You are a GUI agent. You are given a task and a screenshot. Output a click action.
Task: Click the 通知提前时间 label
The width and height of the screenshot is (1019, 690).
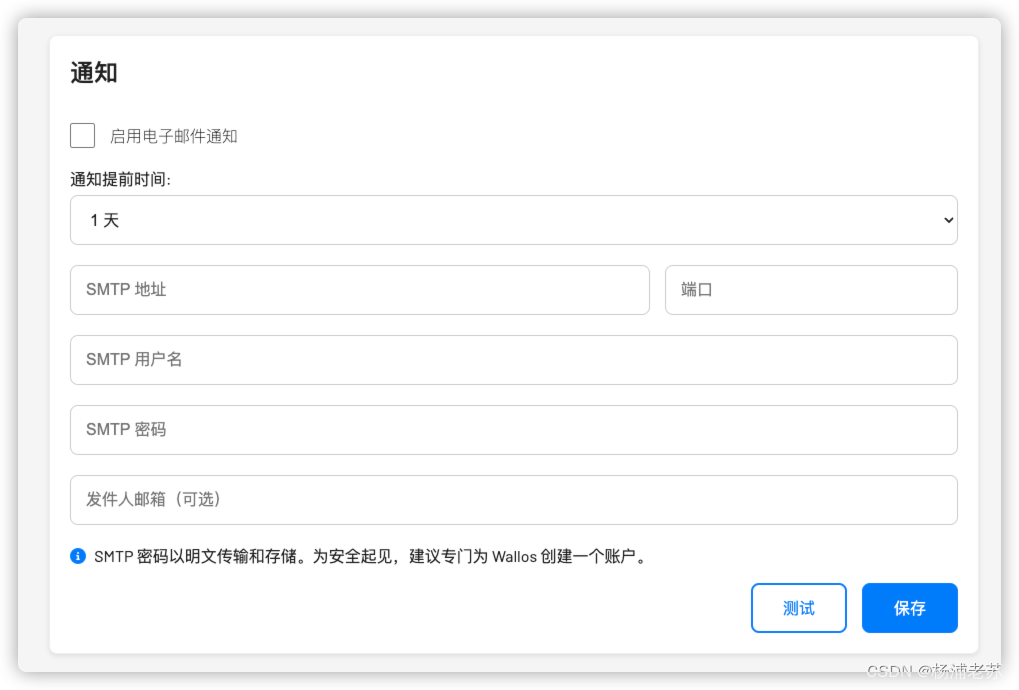point(120,179)
